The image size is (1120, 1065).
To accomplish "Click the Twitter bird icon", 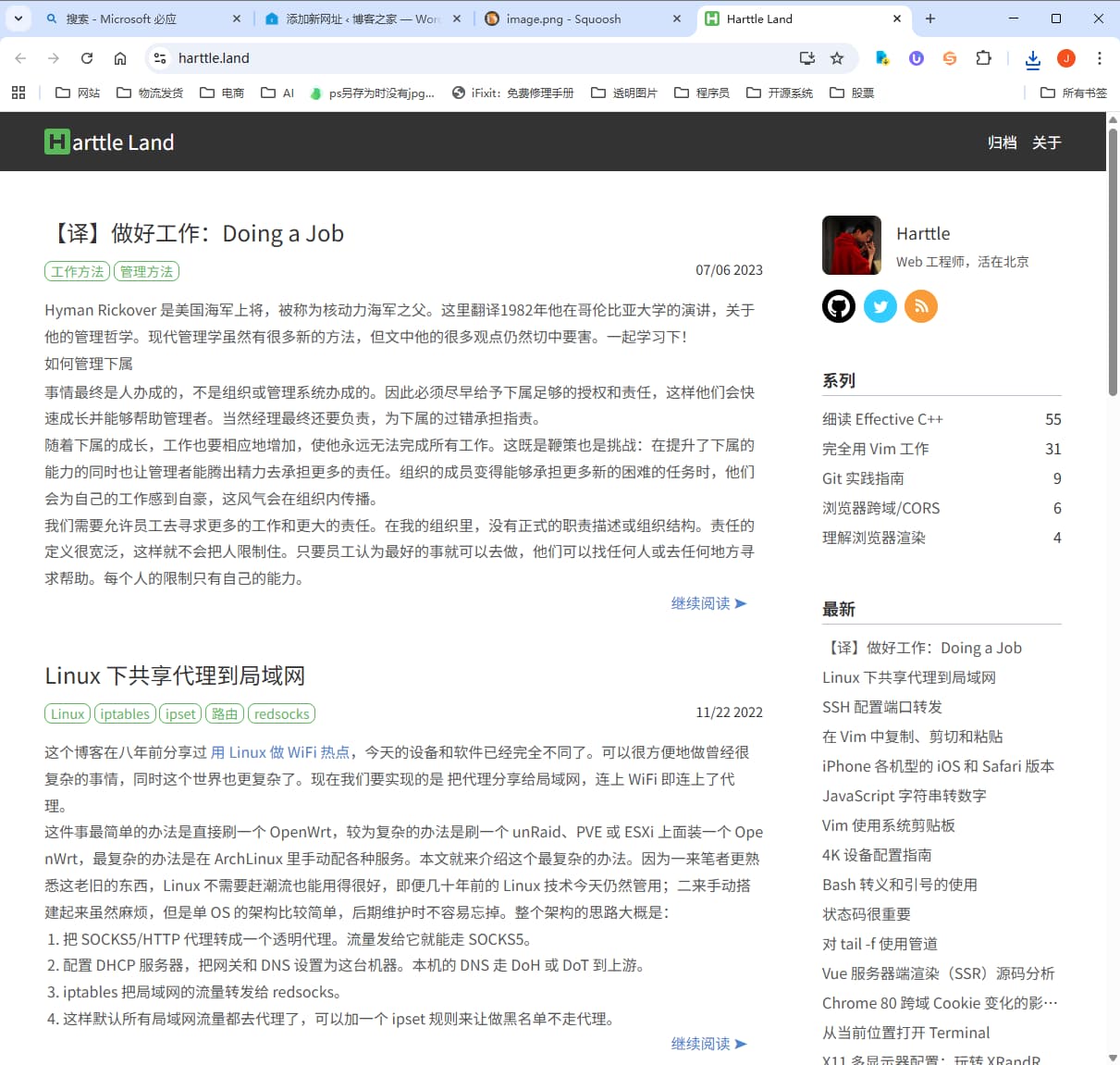I will tap(880, 306).
